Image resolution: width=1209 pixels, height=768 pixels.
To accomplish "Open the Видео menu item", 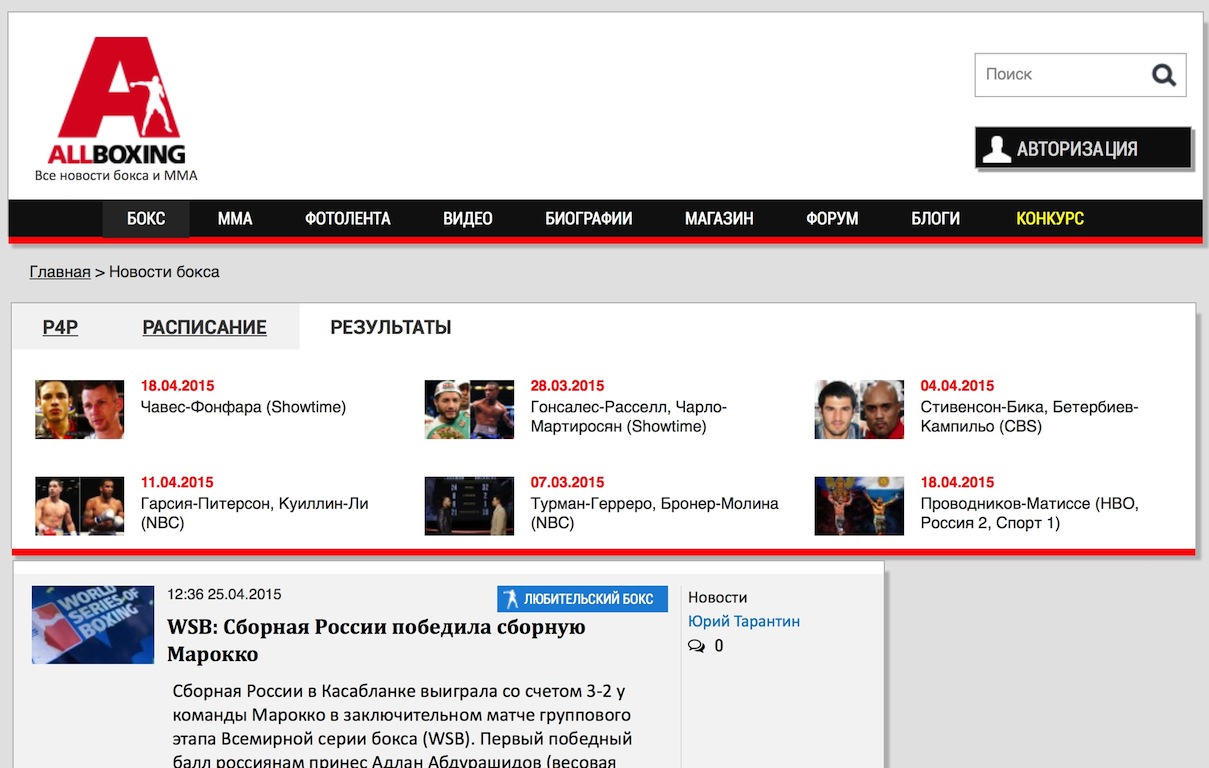I will tap(468, 219).
